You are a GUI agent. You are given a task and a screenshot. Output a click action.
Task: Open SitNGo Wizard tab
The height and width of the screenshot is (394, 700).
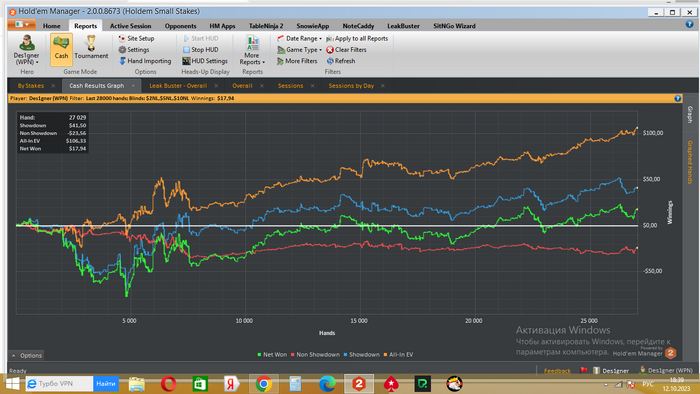(x=454, y=26)
